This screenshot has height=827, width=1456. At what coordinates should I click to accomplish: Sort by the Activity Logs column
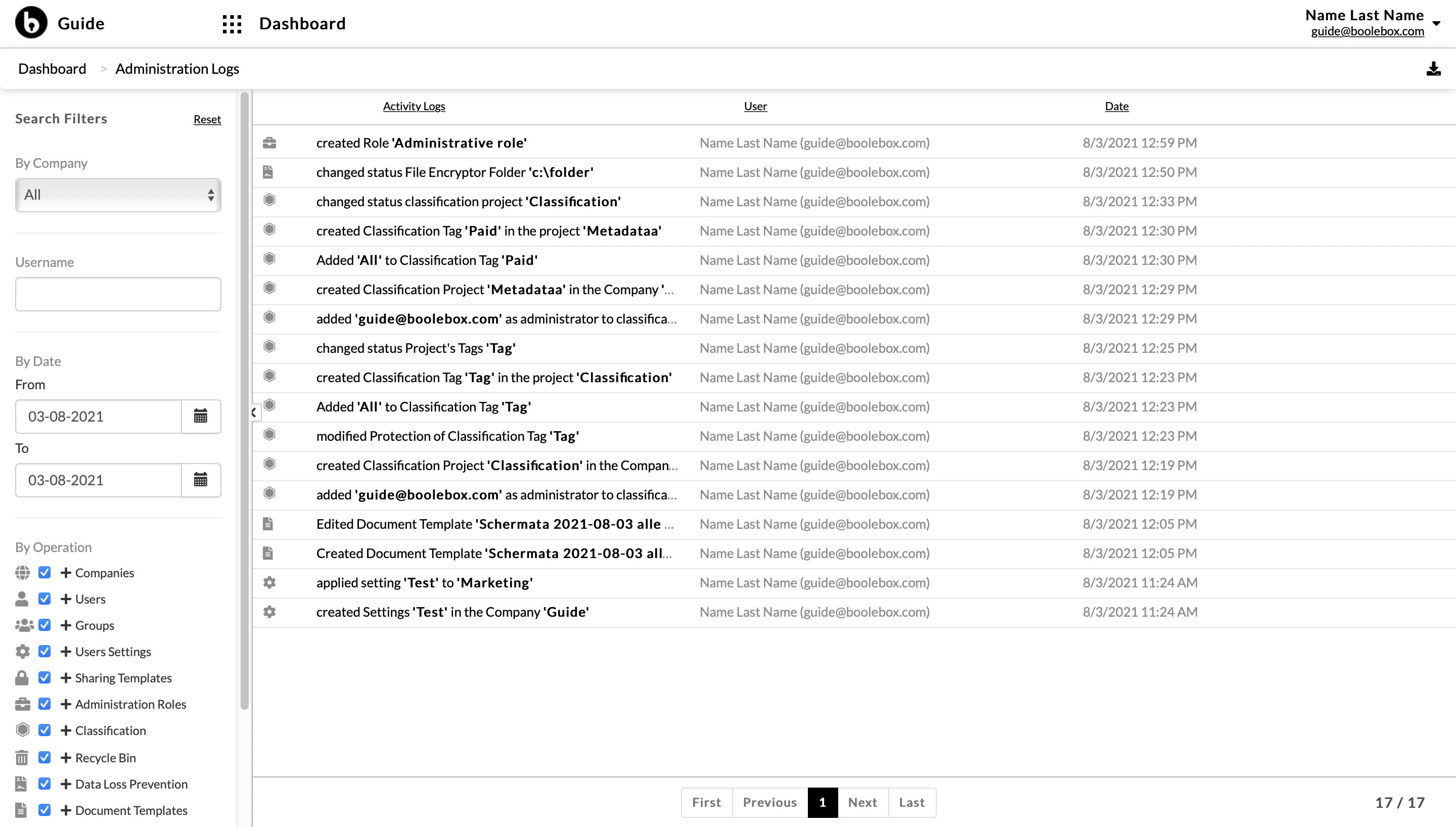point(414,106)
